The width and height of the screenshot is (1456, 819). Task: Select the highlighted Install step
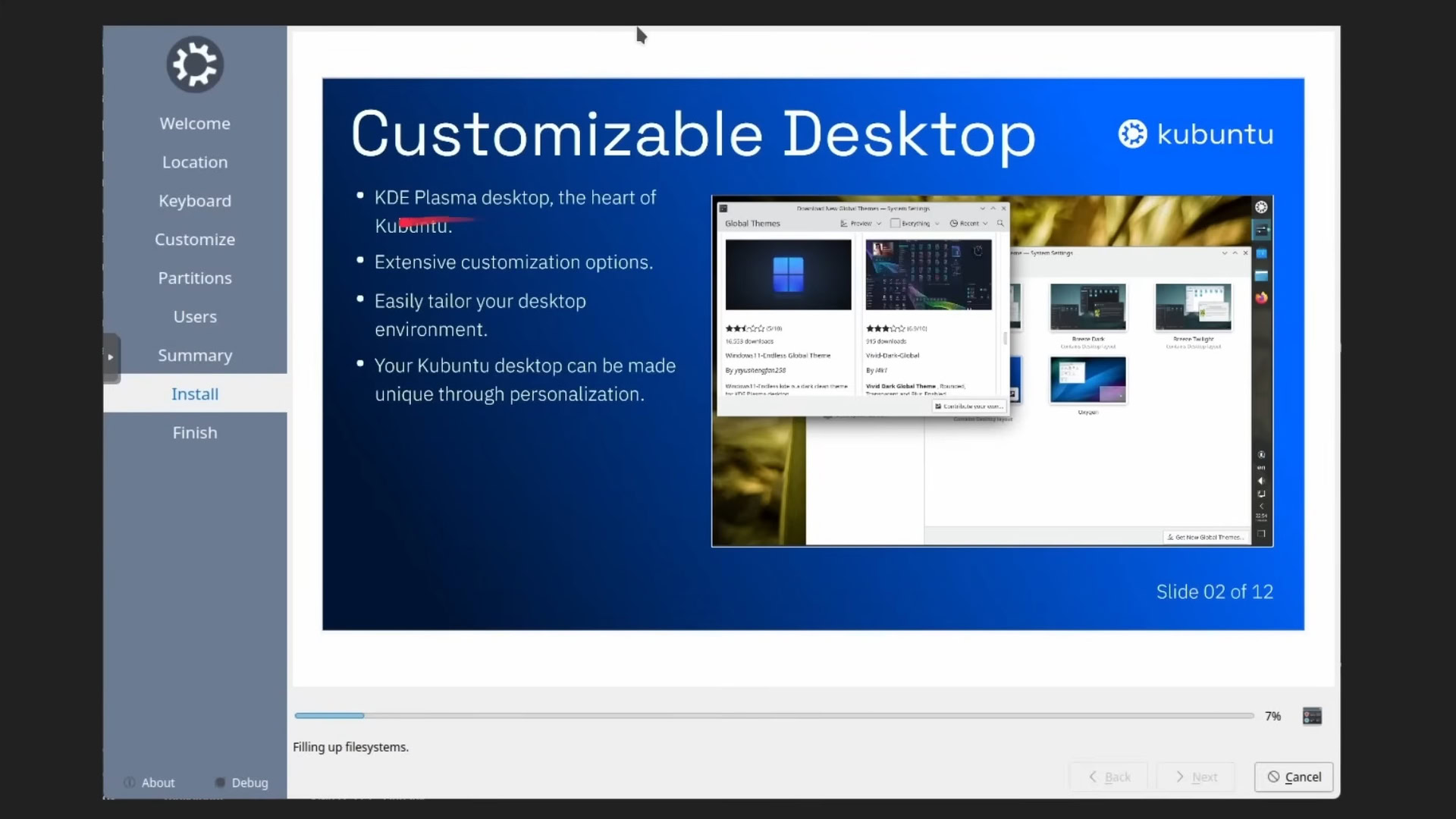[195, 394]
